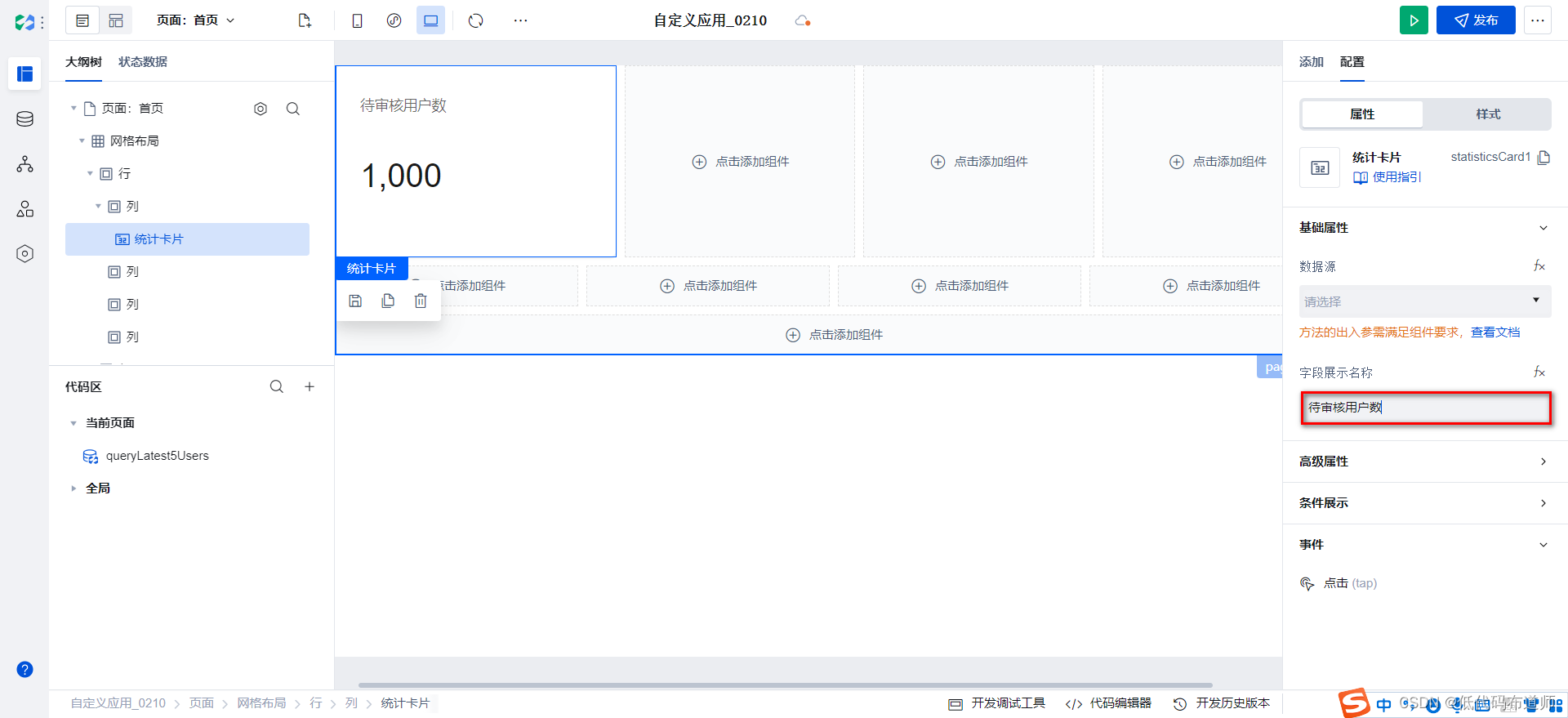Collapse the 当前页面 code section

(x=73, y=423)
